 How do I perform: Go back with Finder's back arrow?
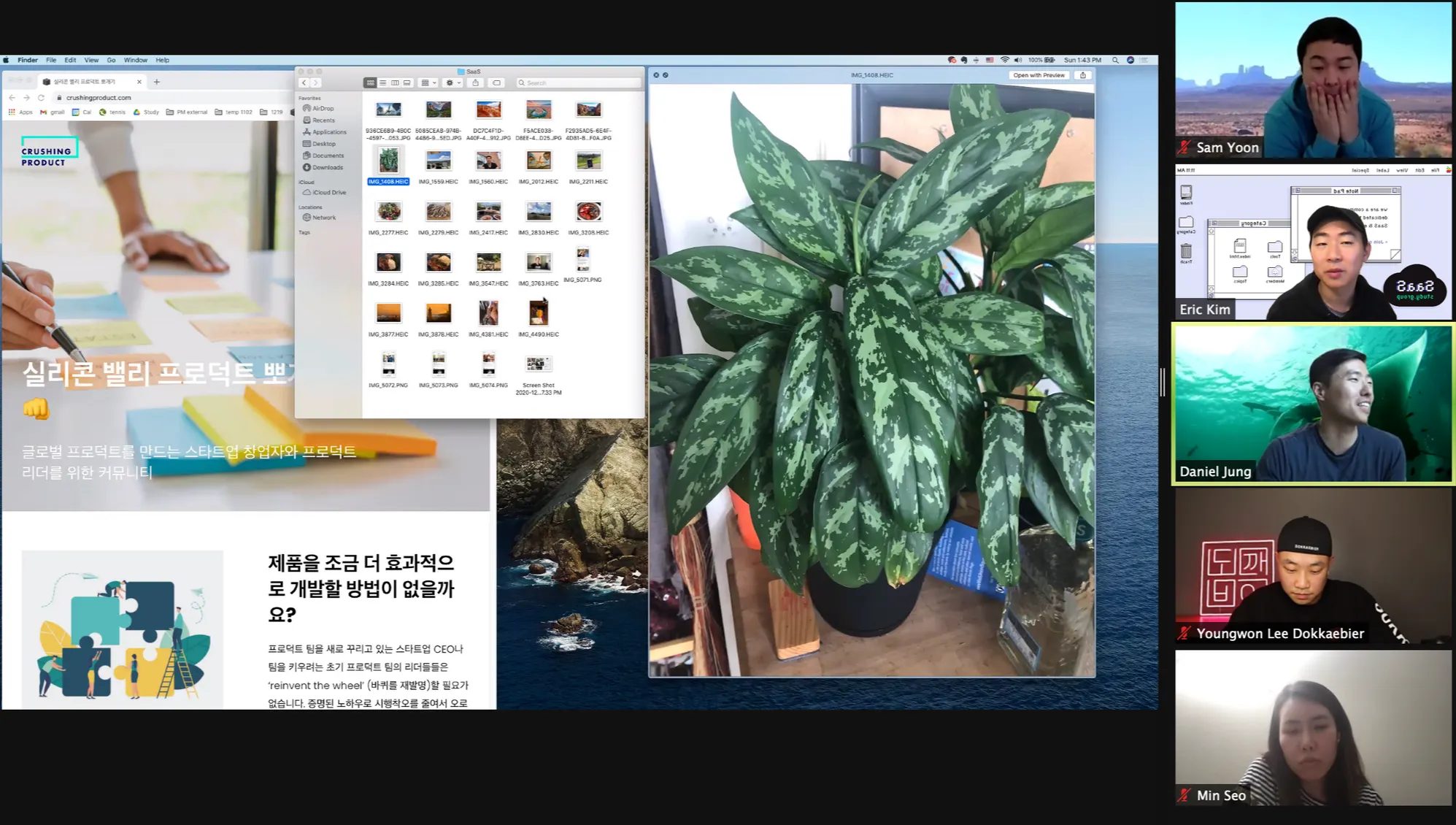point(304,82)
